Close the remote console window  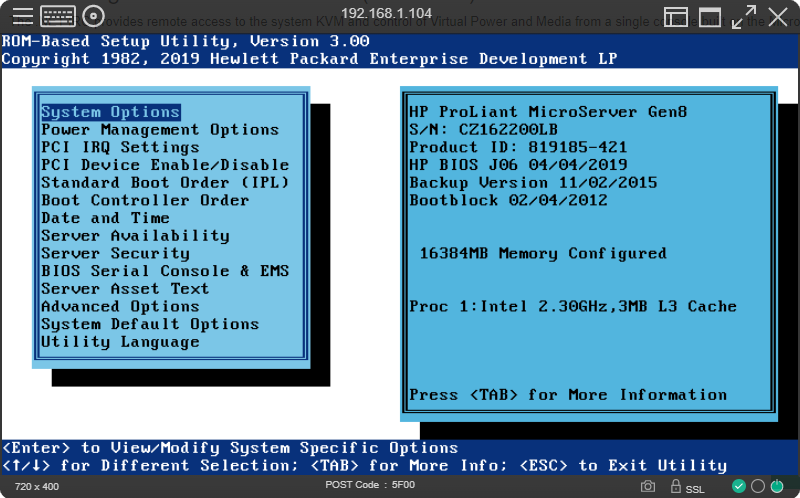pyautogui.click(x=778, y=17)
